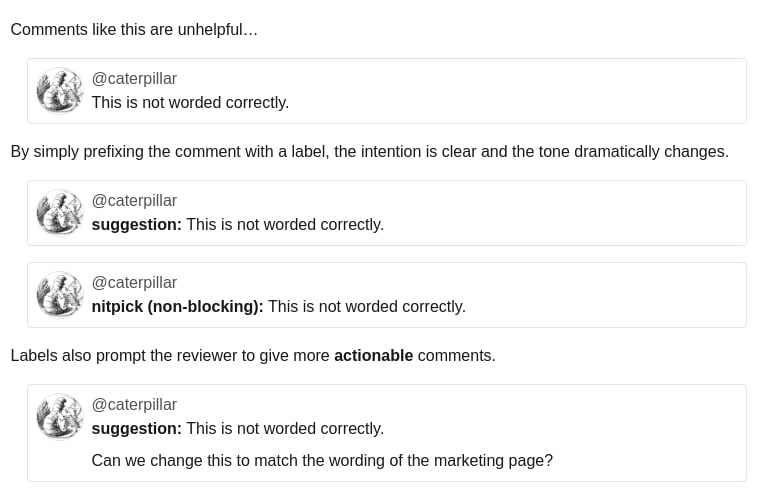Viewport: 758px width, 495px height.
Task: Click the caterpillar avatar on the unlabeled comment
Action: click(x=60, y=90)
